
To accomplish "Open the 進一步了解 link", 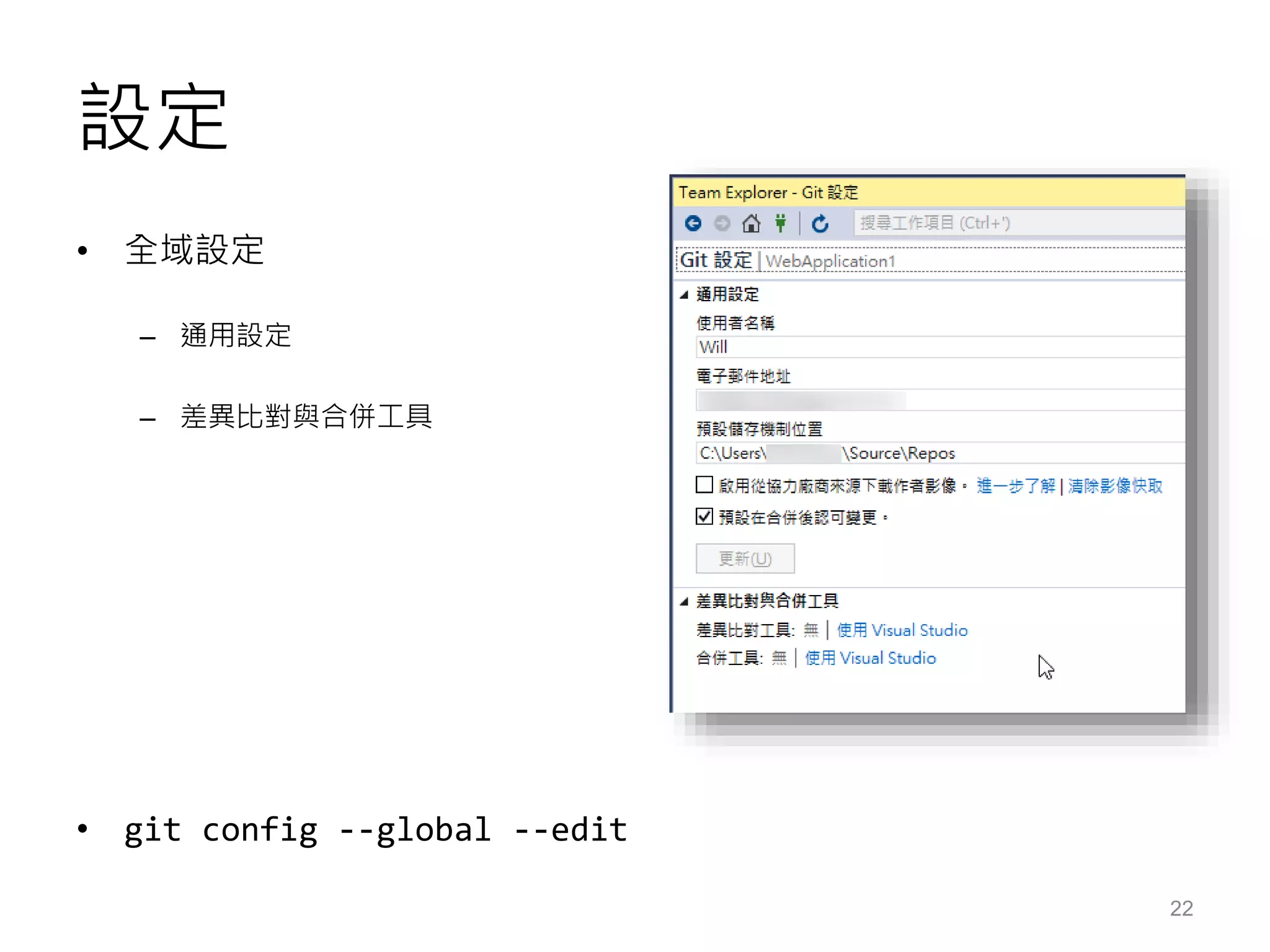I will pos(1016,486).
